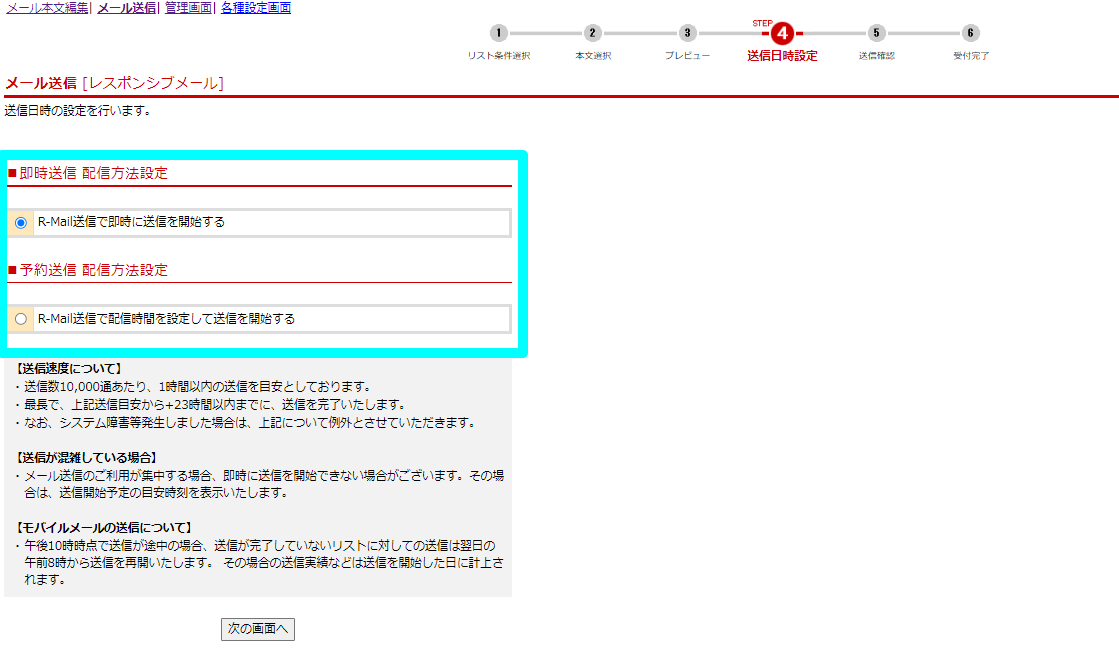This screenshot has height=669, width=1119.
Task: Click step 5 送信確認 circle
Action: pyautogui.click(x=876, y=33)
